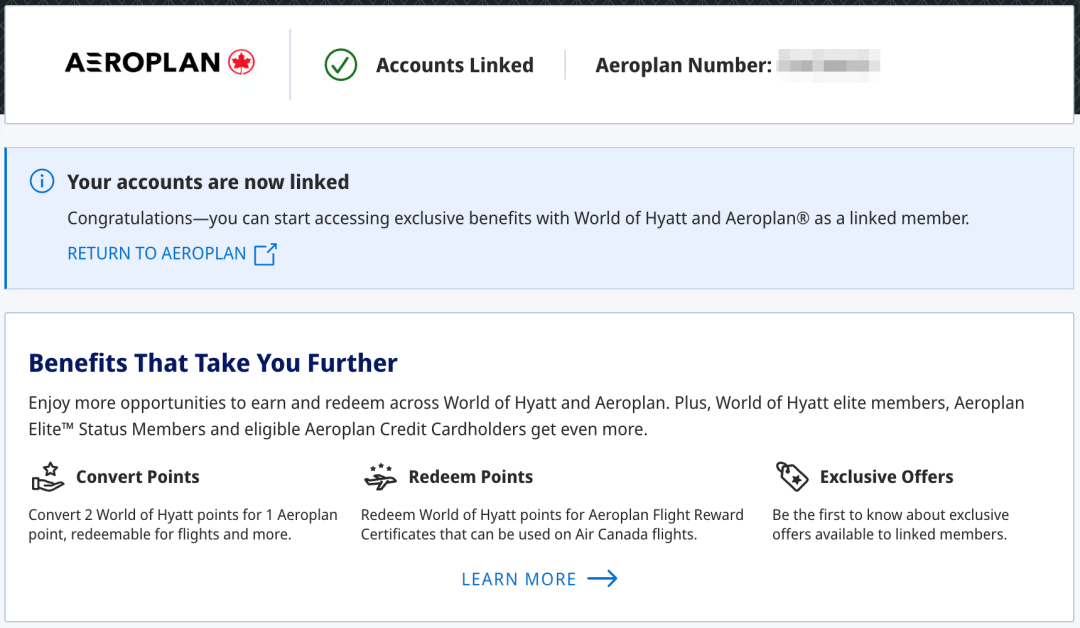The image size is (1080, 628).
Task: Click the Exclusive Offers heading
Action: click(886, 477)
